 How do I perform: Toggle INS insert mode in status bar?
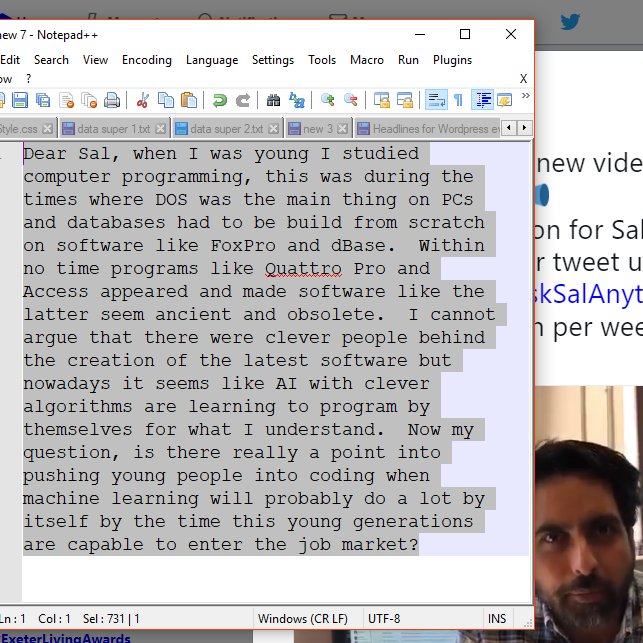point(497,618)
